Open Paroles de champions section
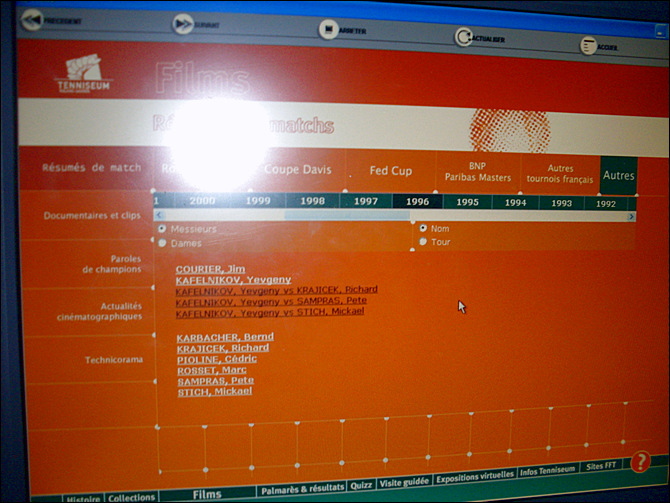 click(112, 264)
